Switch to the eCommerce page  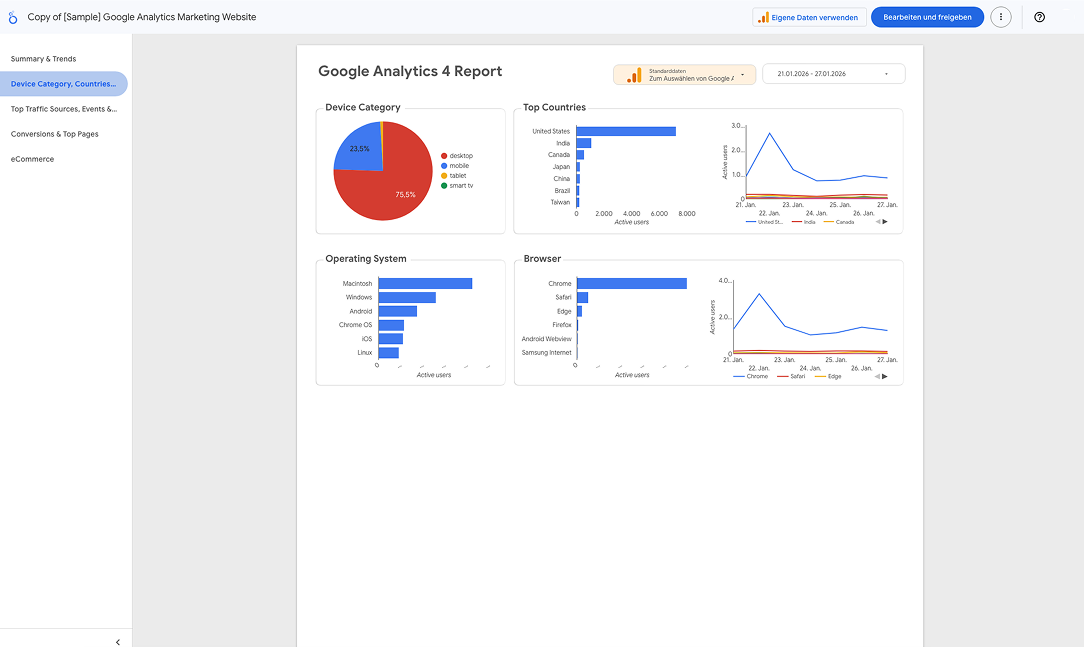pos(32,159)
